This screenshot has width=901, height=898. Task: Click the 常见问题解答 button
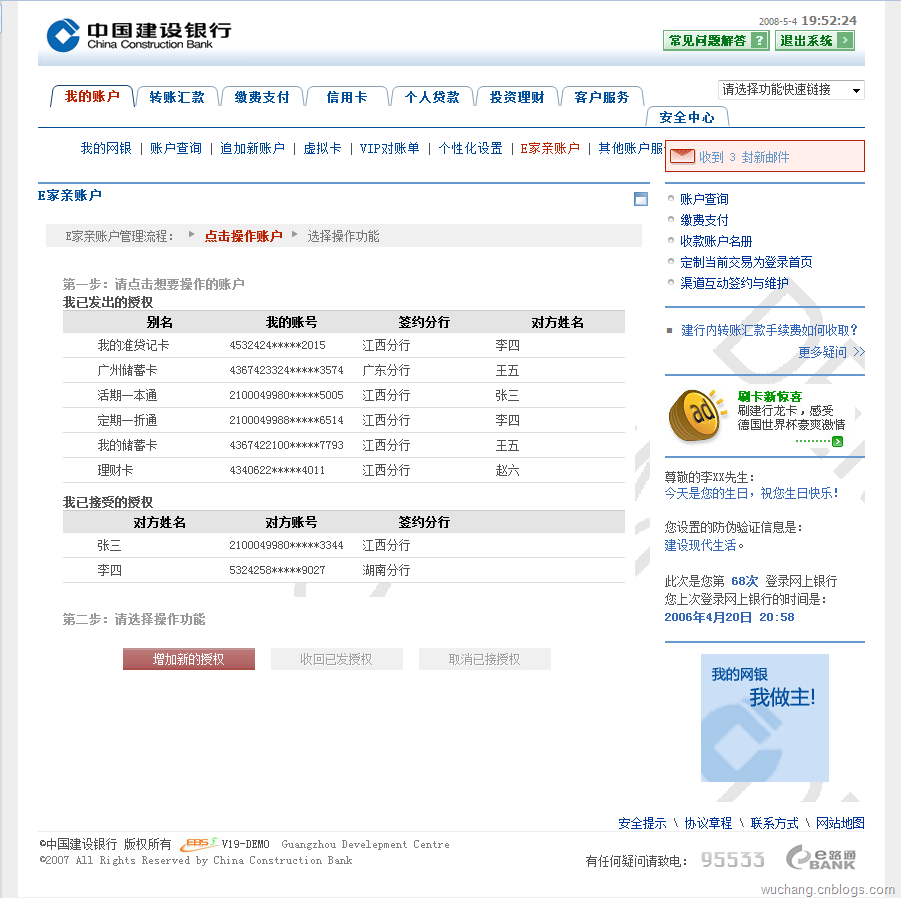tap(716, 41)
